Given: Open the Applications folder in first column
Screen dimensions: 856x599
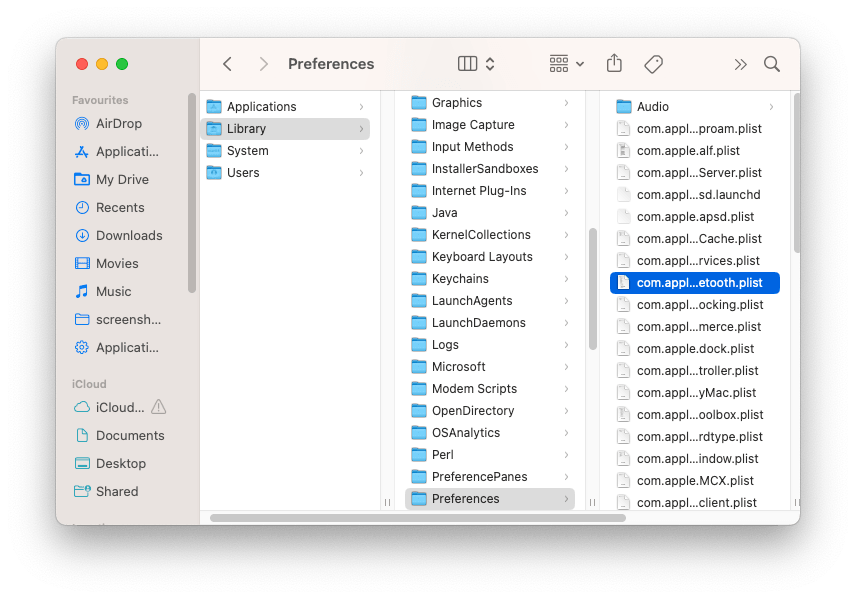Looking at the screenshot, I should pyautogui.click(x=261, y=107).
